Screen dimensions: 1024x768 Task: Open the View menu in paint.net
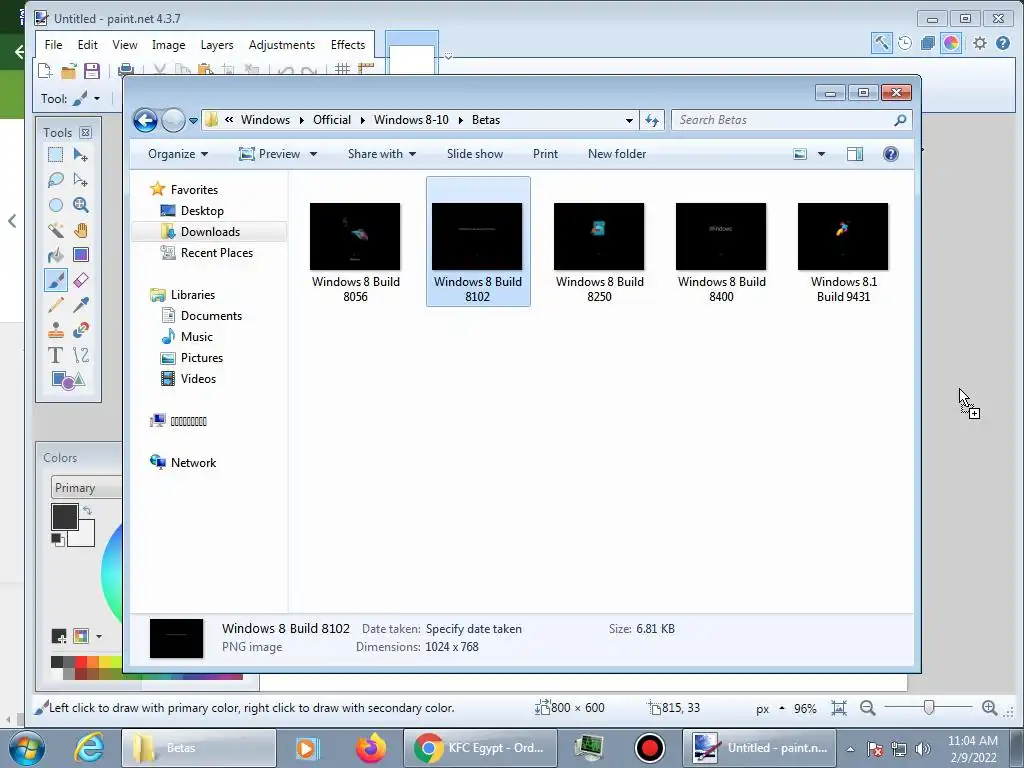(125, 44)
